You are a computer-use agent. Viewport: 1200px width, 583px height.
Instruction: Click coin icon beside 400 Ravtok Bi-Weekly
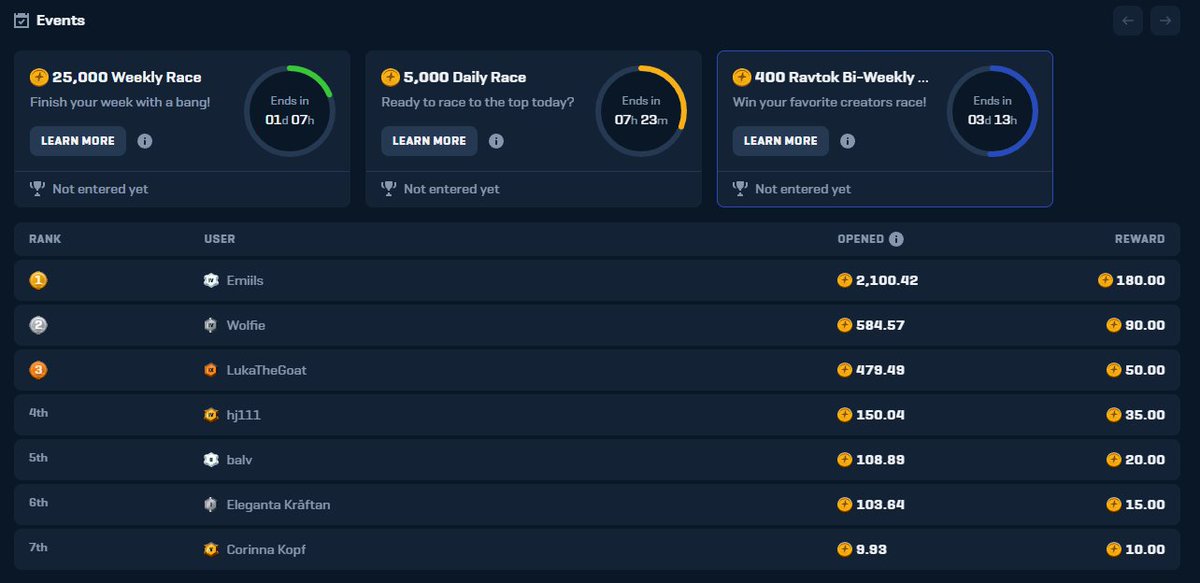pos(742,77)
